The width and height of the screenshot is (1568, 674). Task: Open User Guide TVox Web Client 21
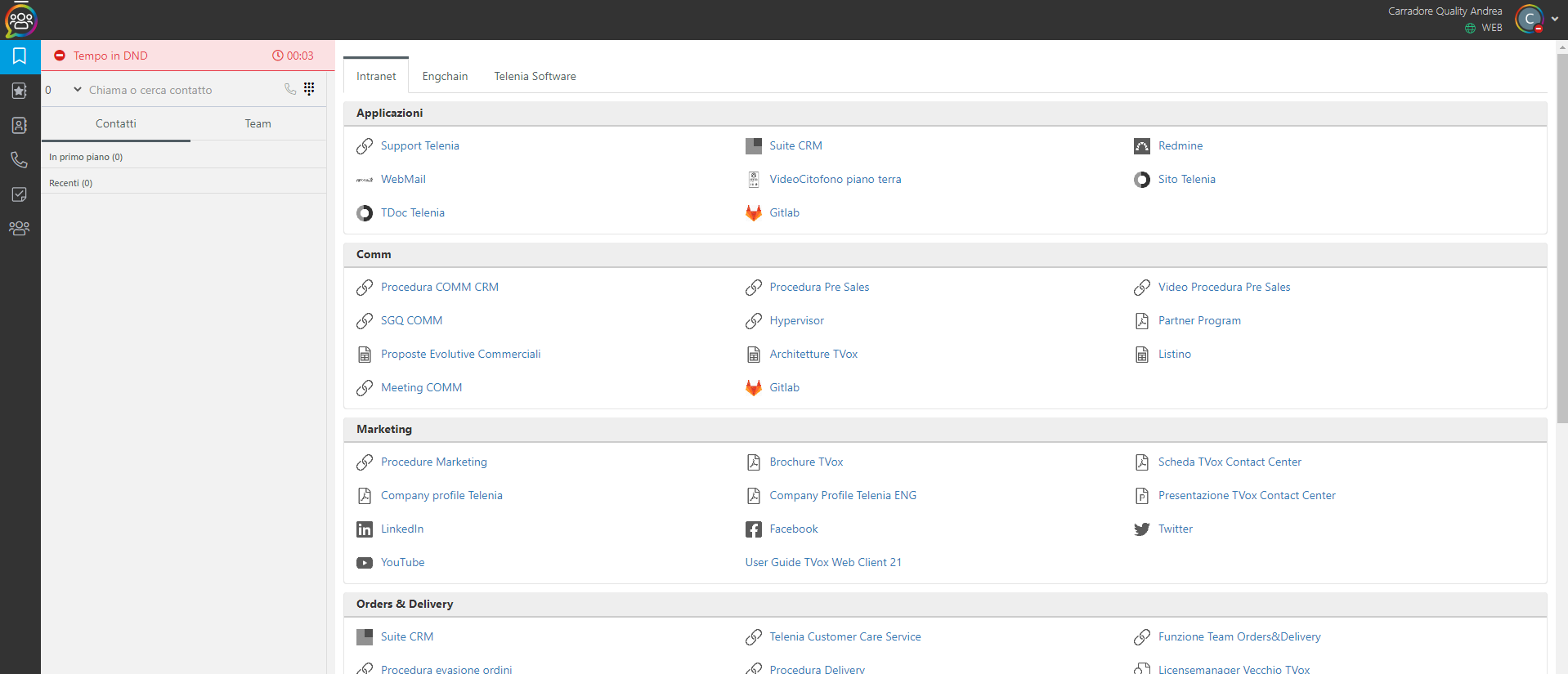(x=823, y=563)
